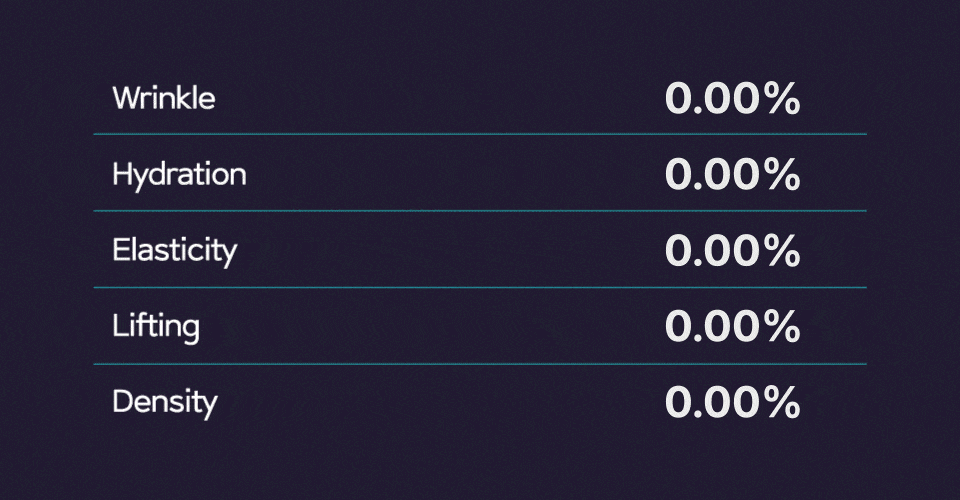The image size is (960, 500).
Task: Select the Lifting 0.00% value
Action: (x=733, y=326)
